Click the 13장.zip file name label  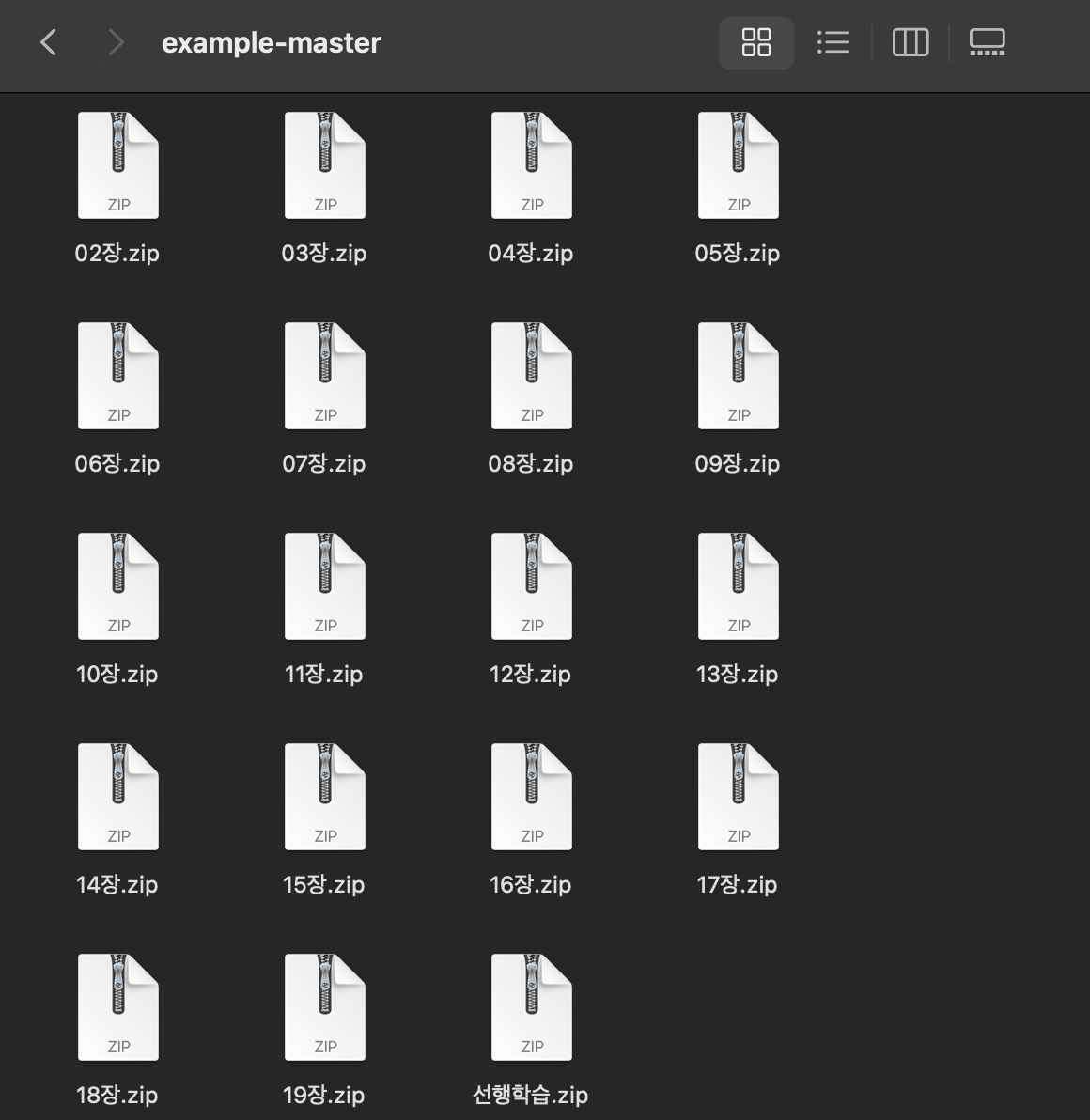point(738,674)
